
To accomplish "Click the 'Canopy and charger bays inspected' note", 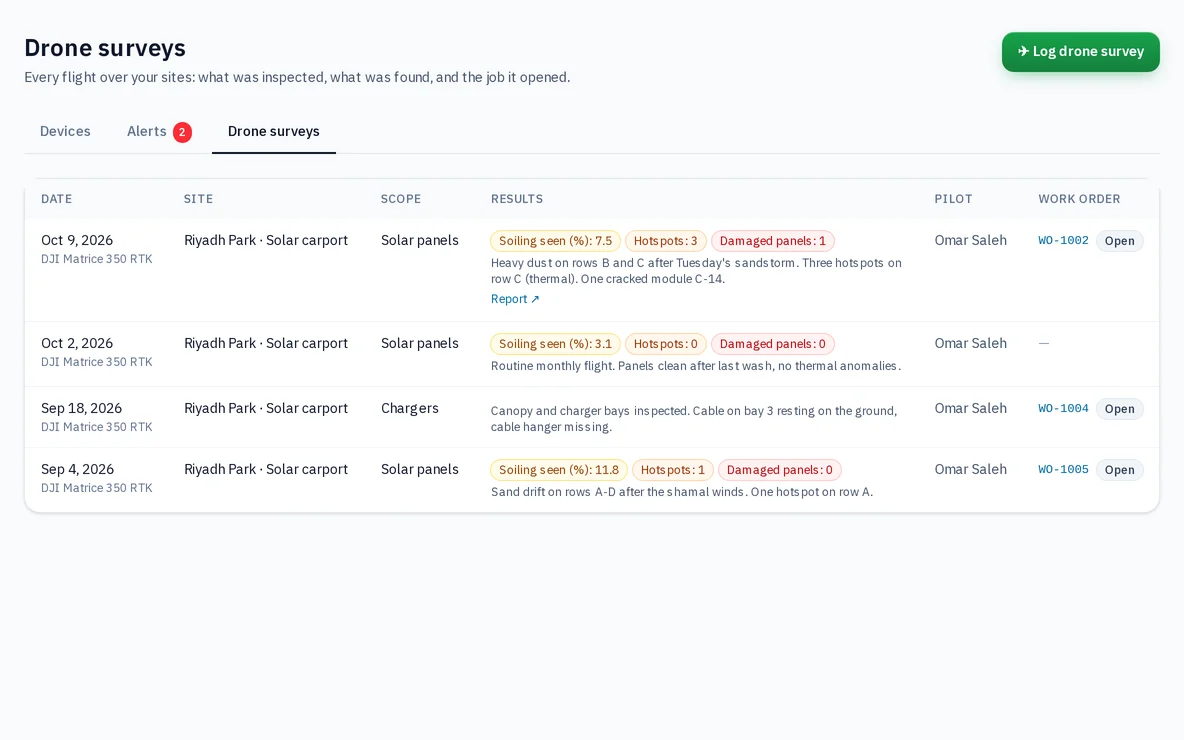I will coord(694,418).
